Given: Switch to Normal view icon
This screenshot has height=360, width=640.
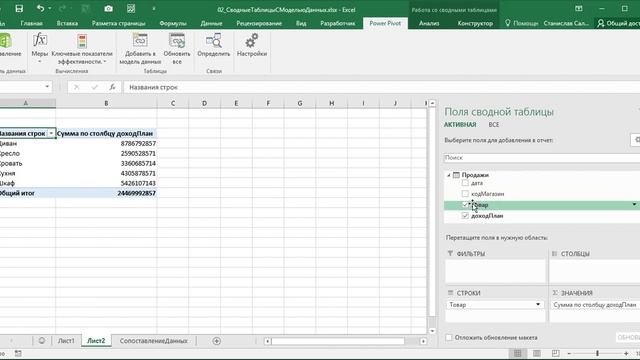Looking at the screenshot, I should [x=518, y=353].
